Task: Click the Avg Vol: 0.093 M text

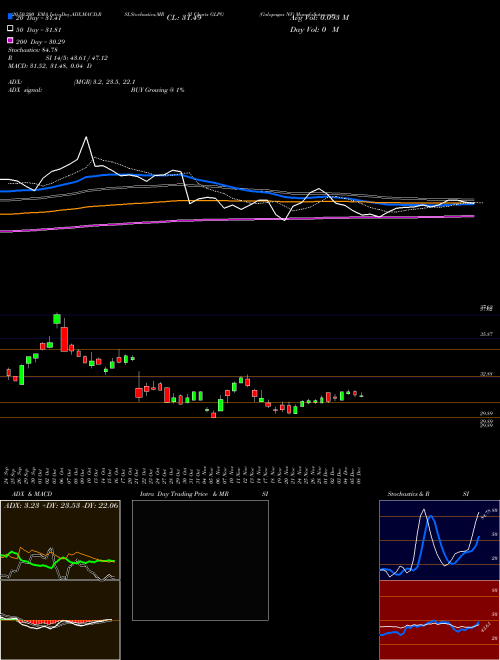Action: pos(319,18)
